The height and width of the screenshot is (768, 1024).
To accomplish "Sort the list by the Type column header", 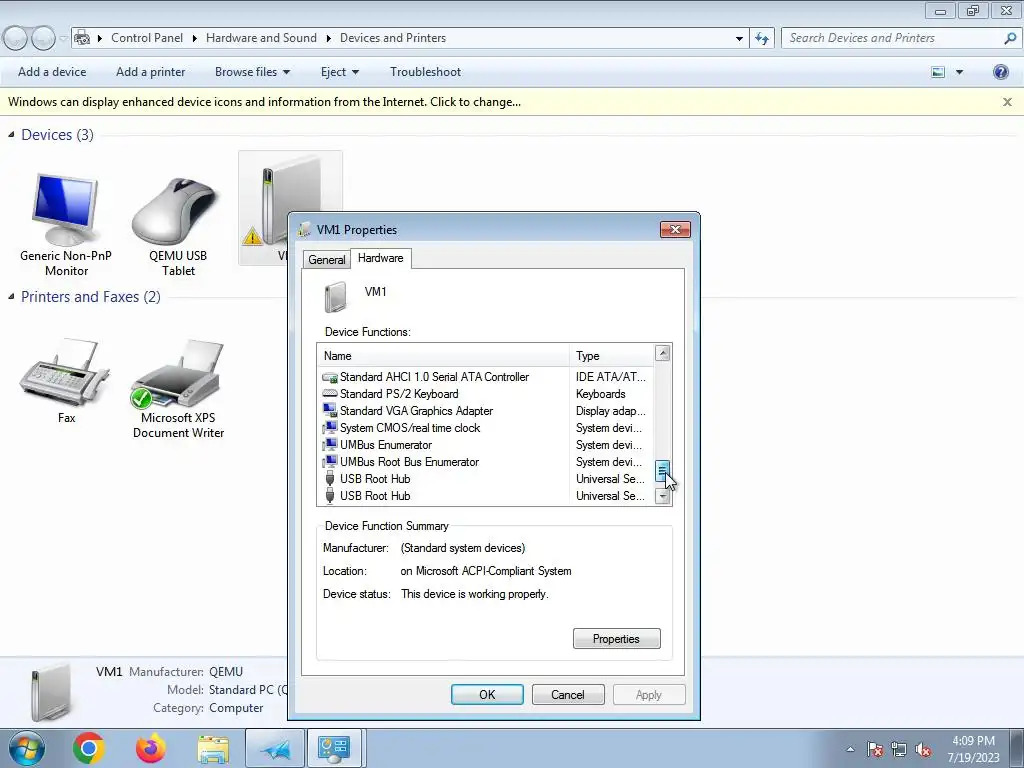I will [x=612, y=356].
